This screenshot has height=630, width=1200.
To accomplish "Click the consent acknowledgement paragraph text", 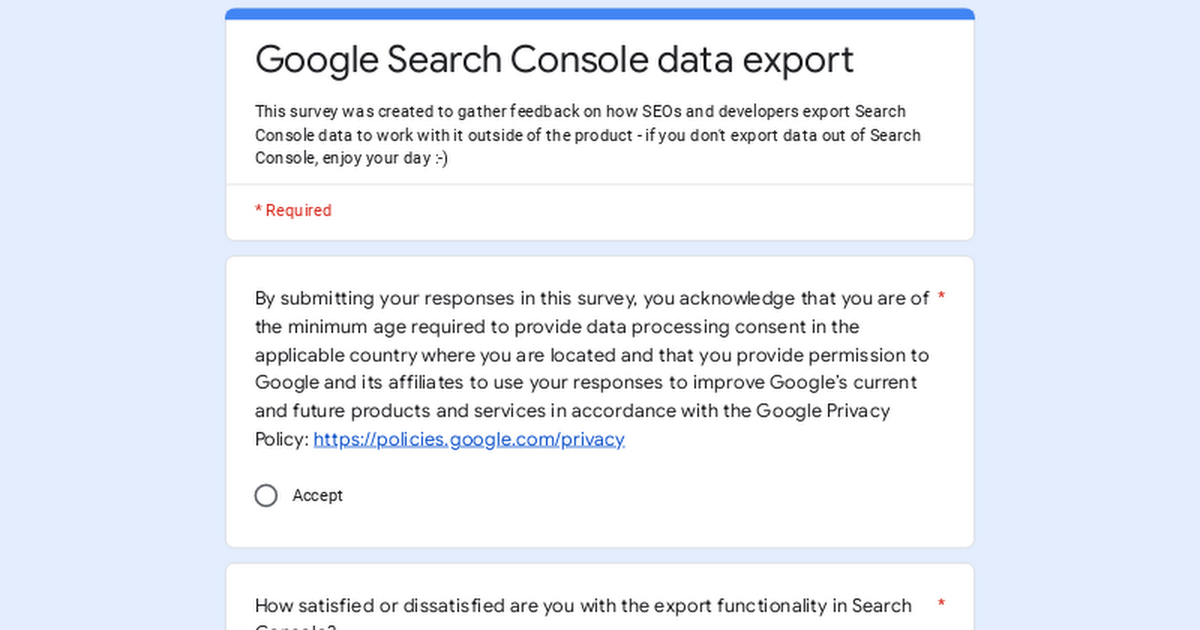I will click(590, 355).
